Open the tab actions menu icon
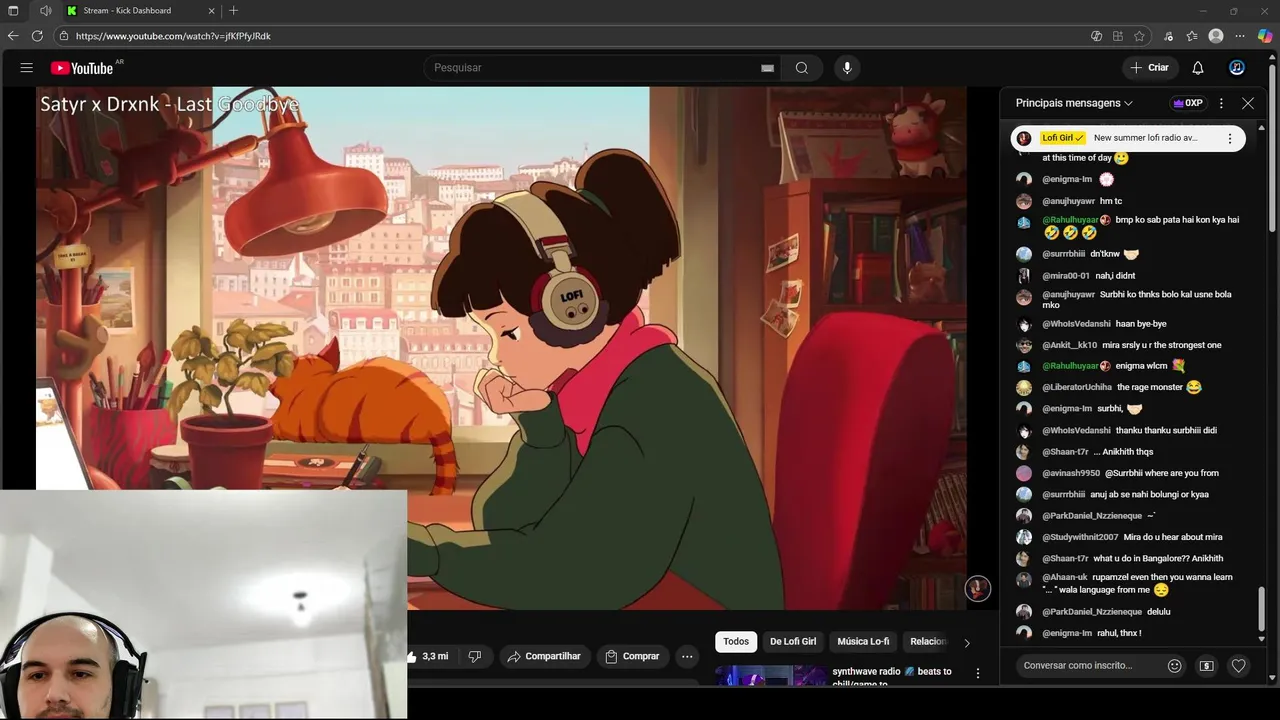The image size is (1280, 720). point(13,11)
